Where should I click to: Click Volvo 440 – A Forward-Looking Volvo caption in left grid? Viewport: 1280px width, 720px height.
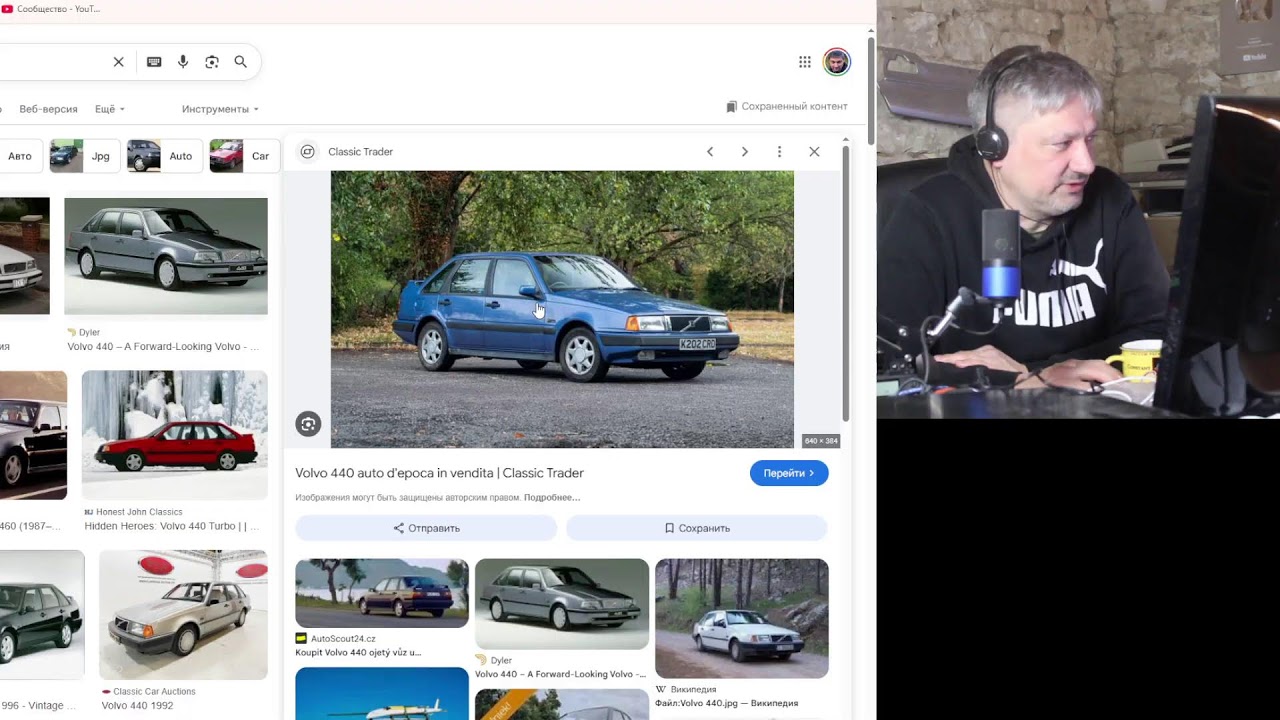[x=163, y=347]
